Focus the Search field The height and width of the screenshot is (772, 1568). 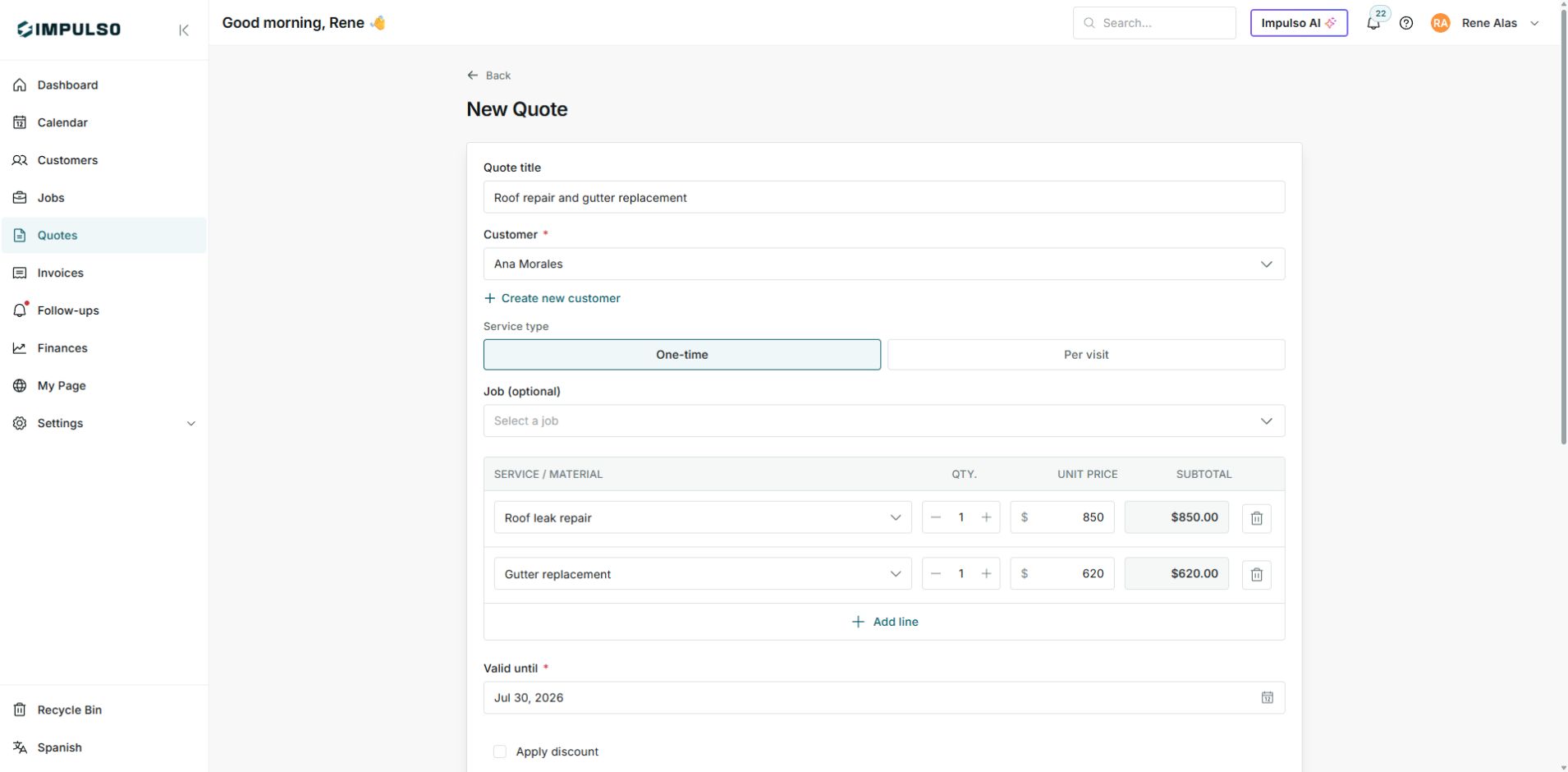1154,23
